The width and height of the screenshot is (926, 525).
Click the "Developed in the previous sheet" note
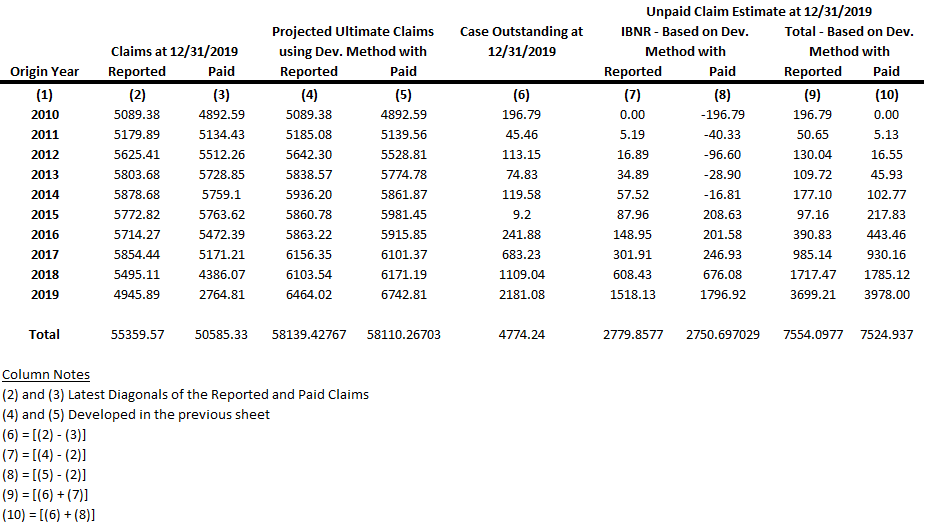point(185,414)
